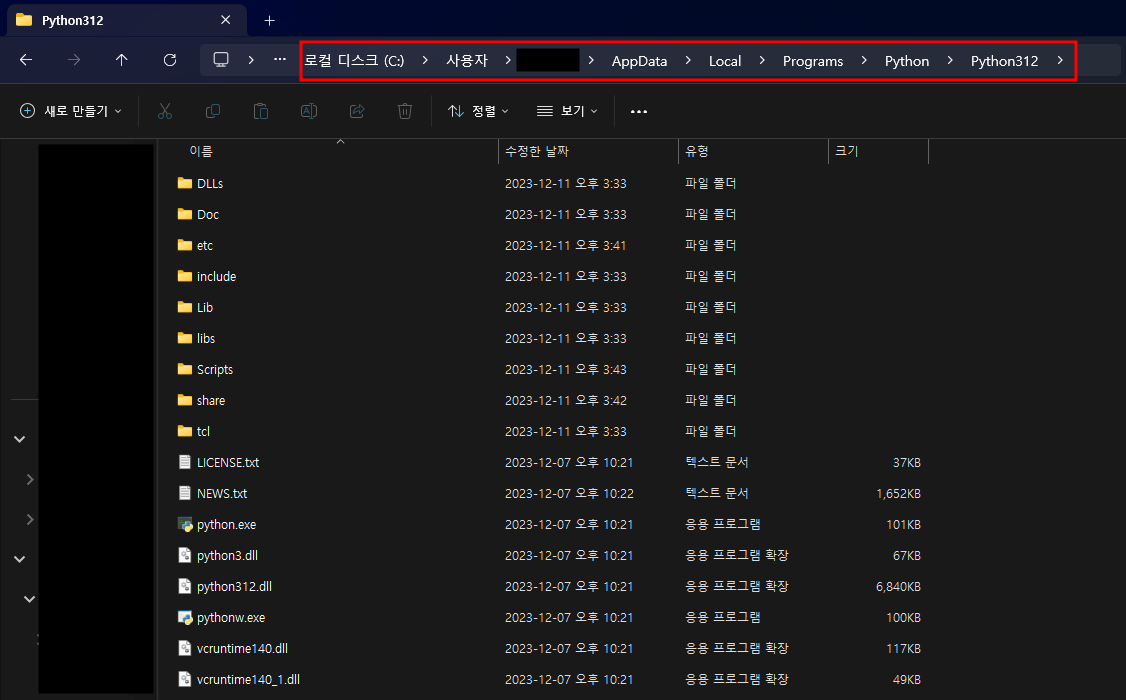Open the hidden breadcrumb ellipsis menu
Image resolution: width=1126 pixels, height=700 pixels.
click(280, 60)
